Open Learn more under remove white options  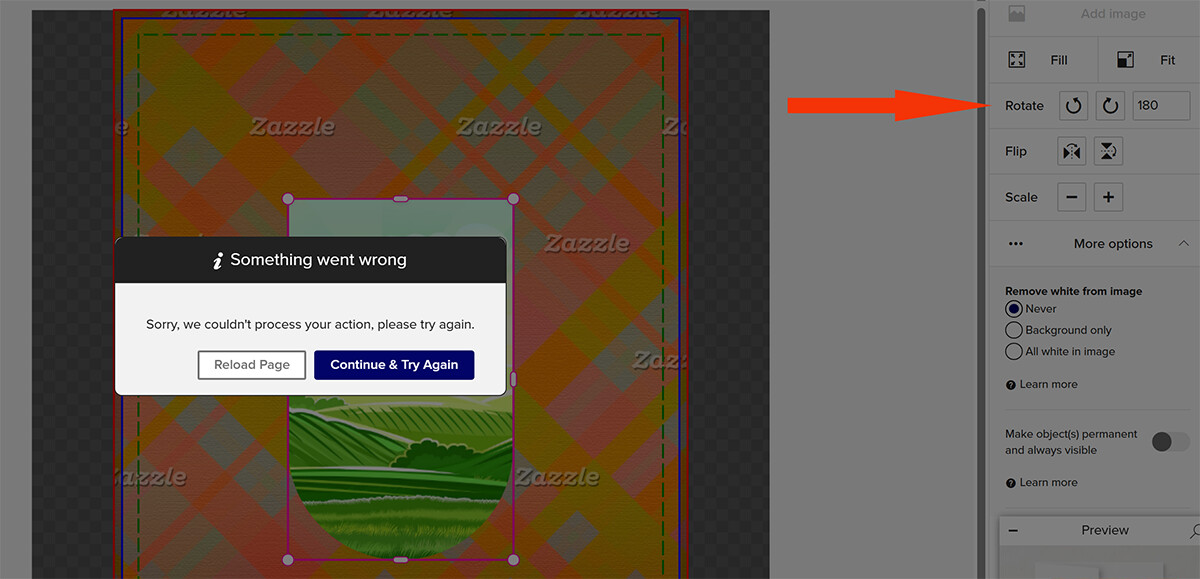(x=1048, y=385)
